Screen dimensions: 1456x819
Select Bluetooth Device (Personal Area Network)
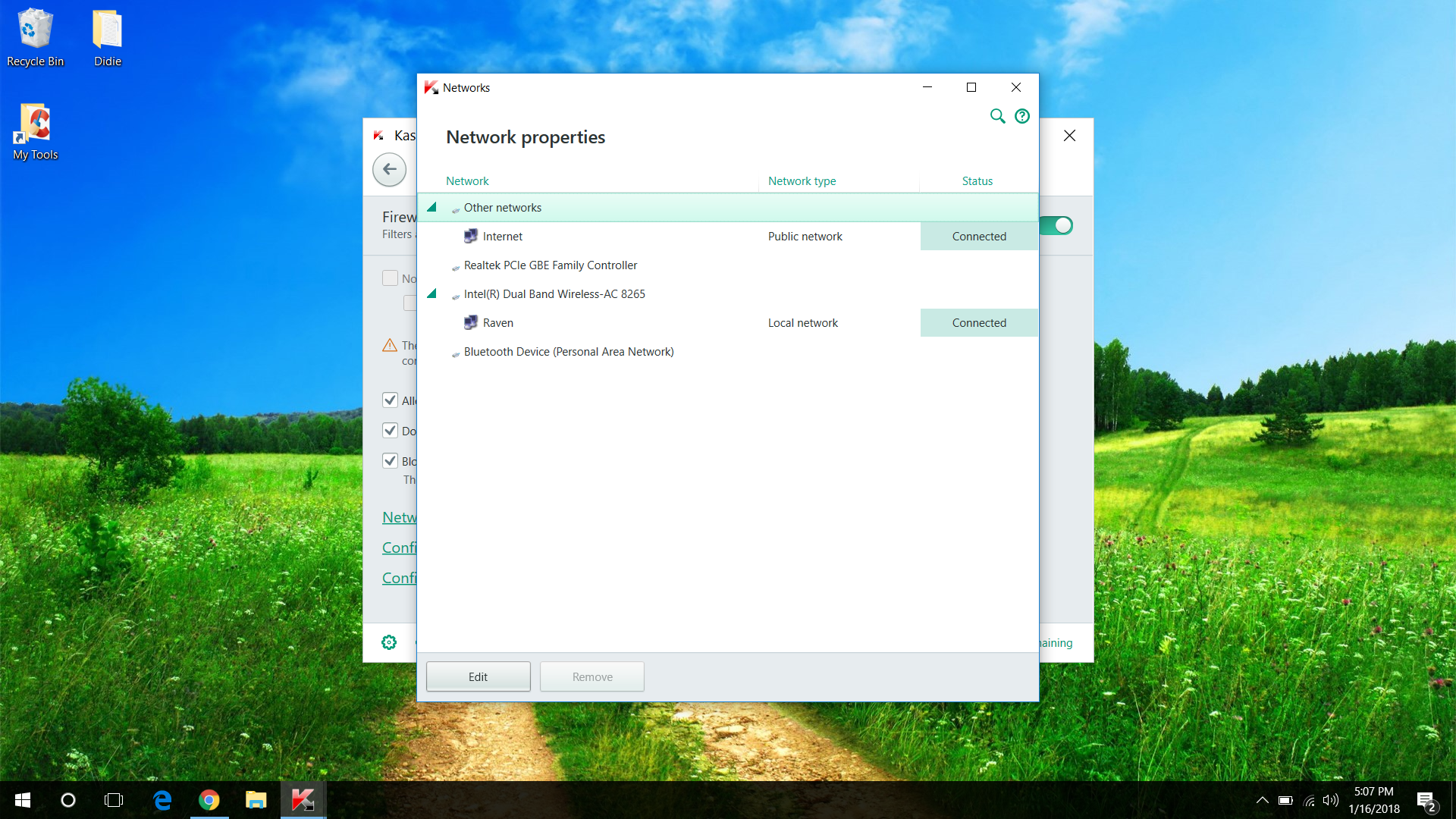(568, 352)
